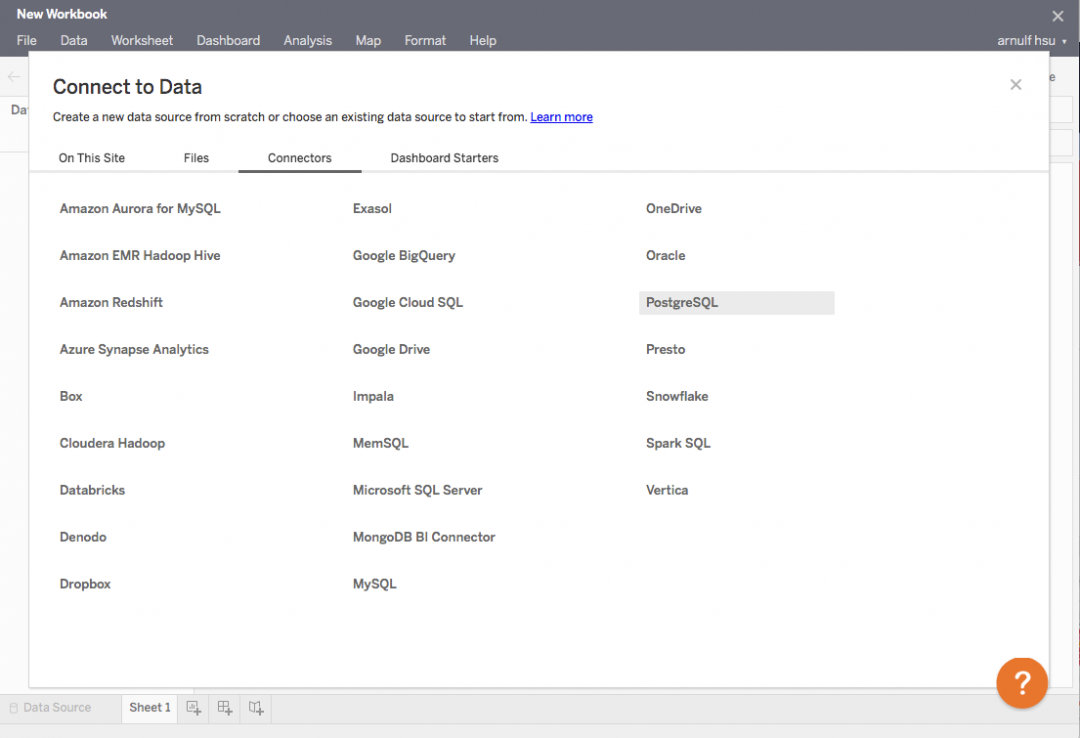Expand the arnulf hsu user dropdown
Screen dimensions: 1080x738
click(x=1031, y=40)
